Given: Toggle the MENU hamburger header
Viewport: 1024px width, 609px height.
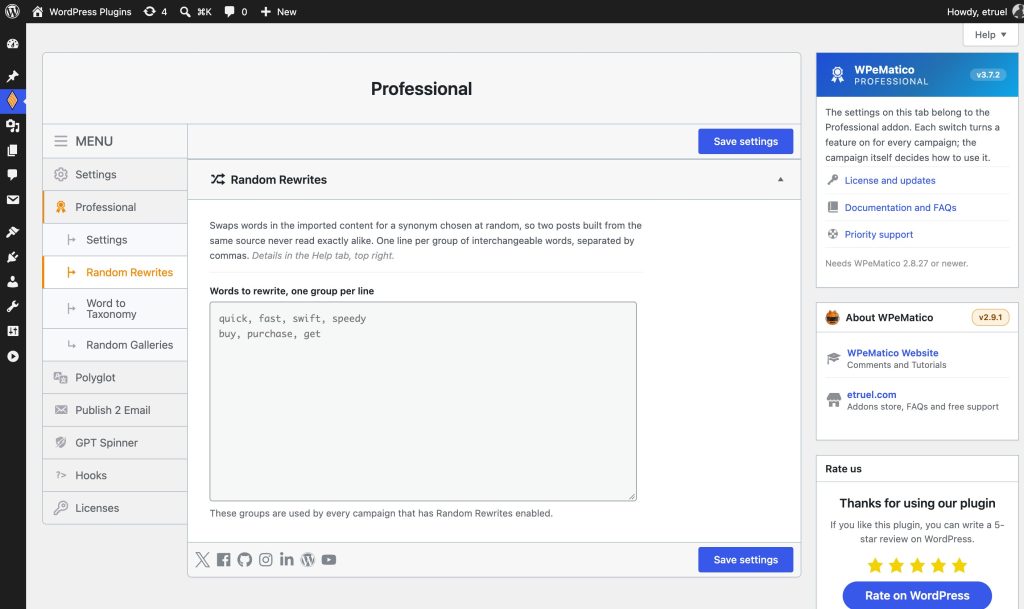Looking at the screenshot, I should (x=115, y=141).
